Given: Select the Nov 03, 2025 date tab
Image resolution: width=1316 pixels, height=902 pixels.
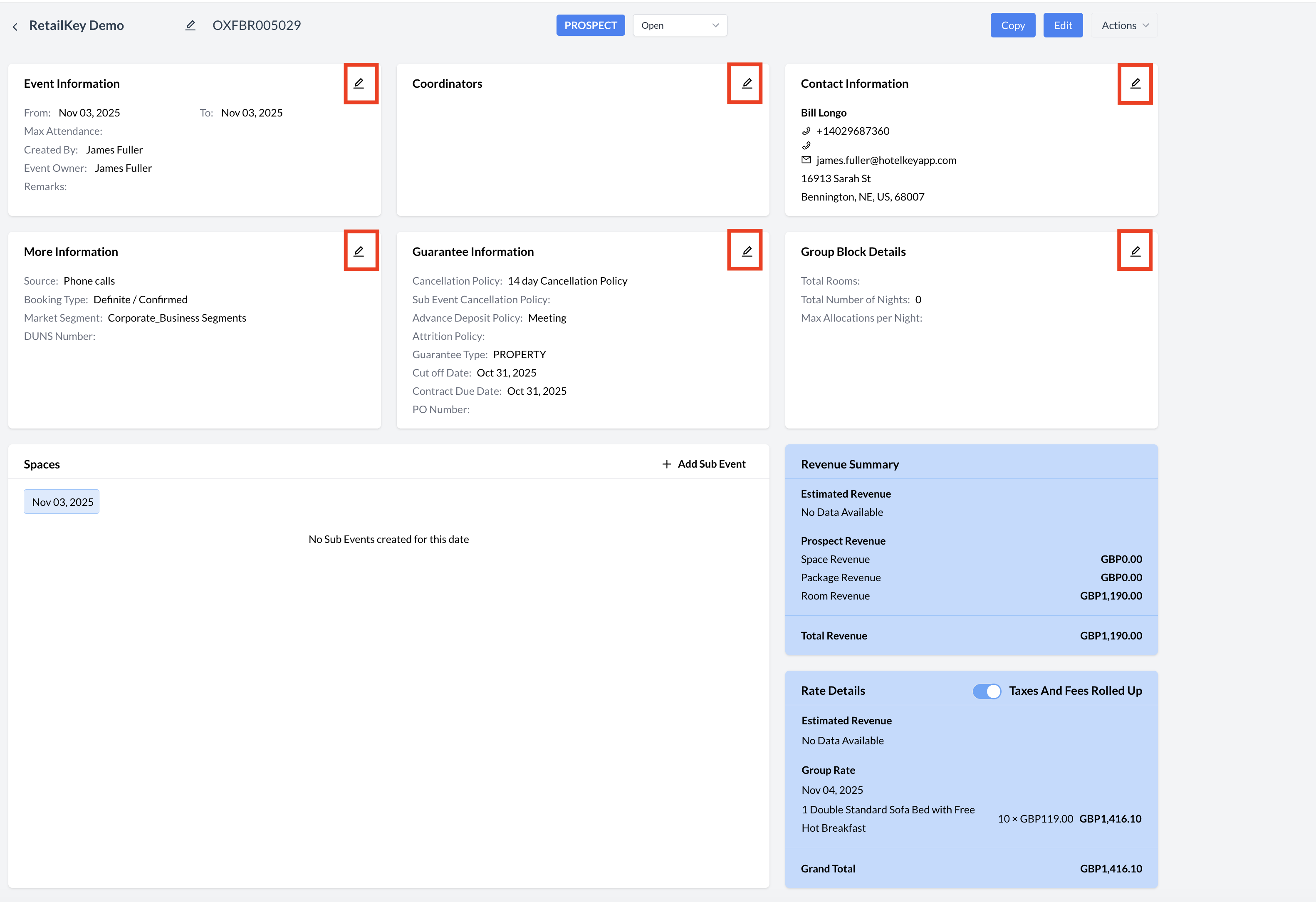Looking at the screenshot, I should 62,502.
